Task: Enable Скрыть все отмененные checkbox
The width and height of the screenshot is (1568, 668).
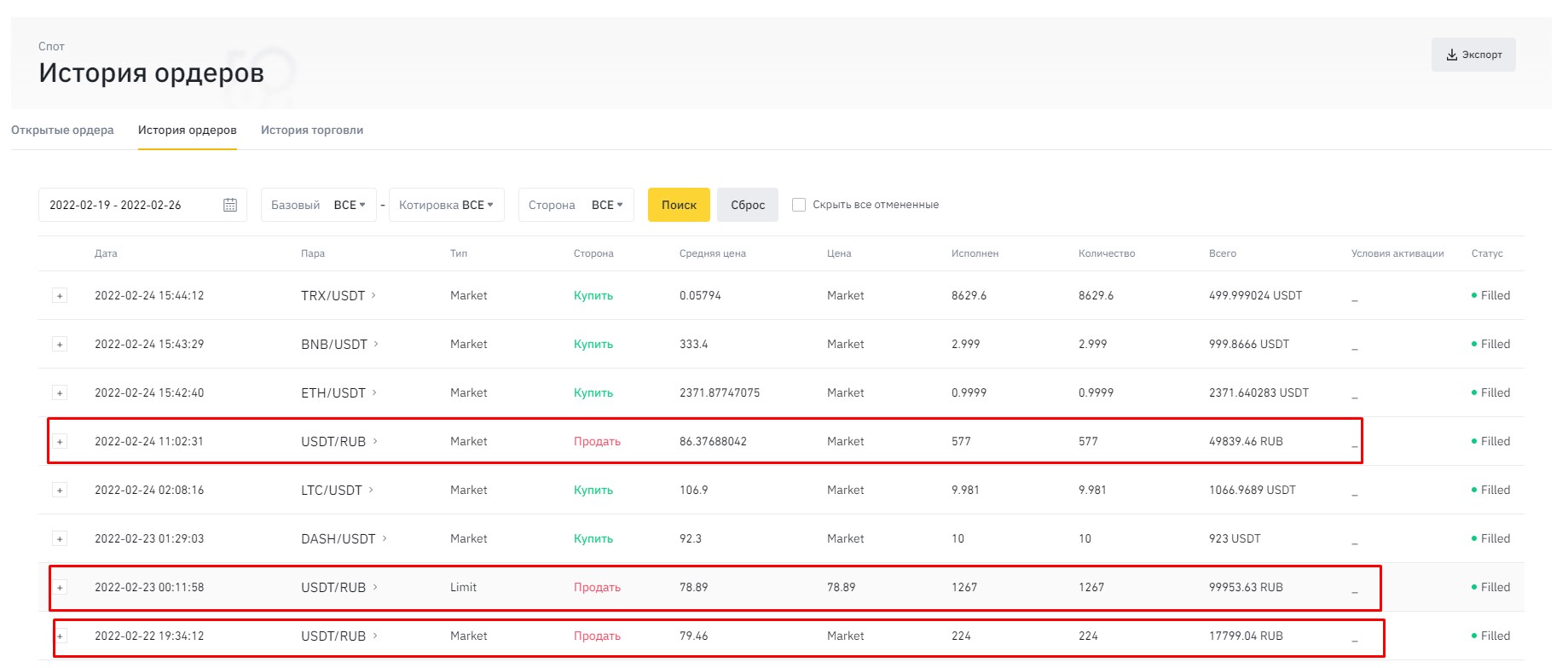Action: [799, 205]
